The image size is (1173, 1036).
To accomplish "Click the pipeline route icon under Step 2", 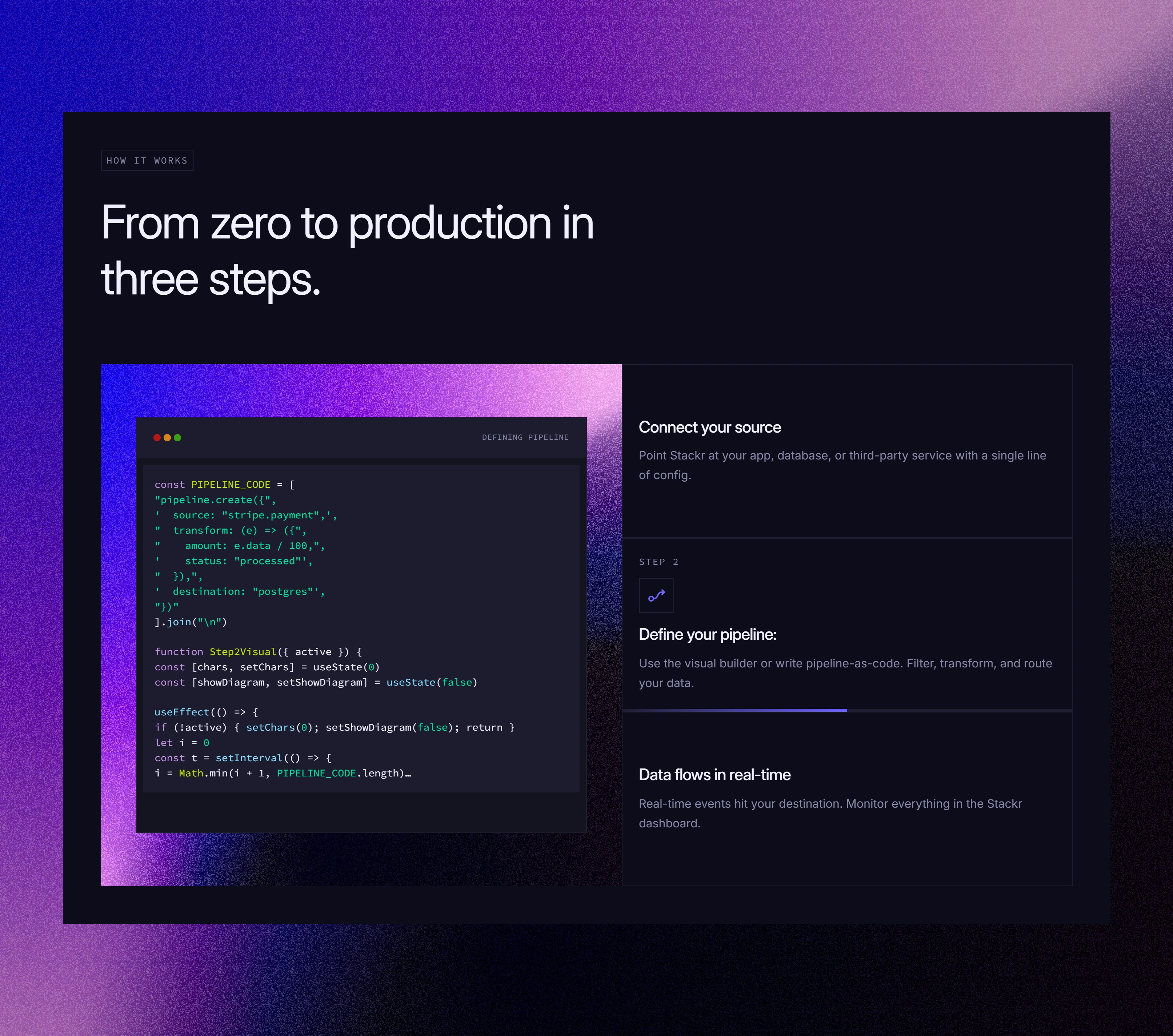I will [656, 595].
